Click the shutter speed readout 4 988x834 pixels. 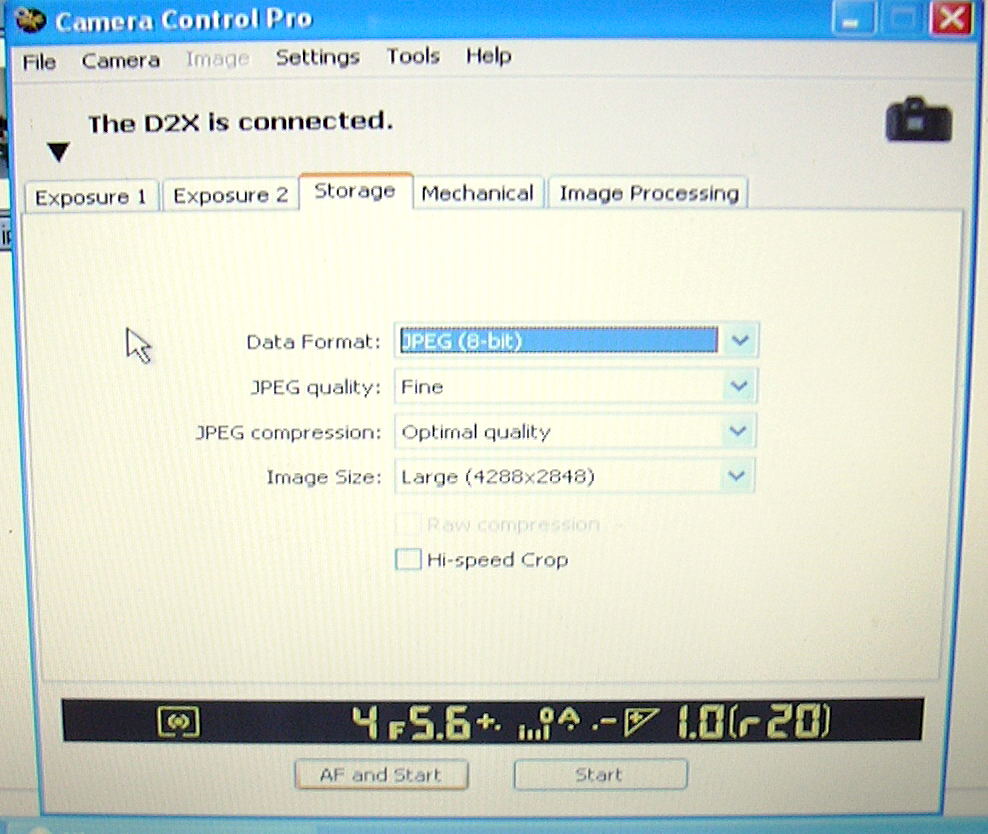365,722
